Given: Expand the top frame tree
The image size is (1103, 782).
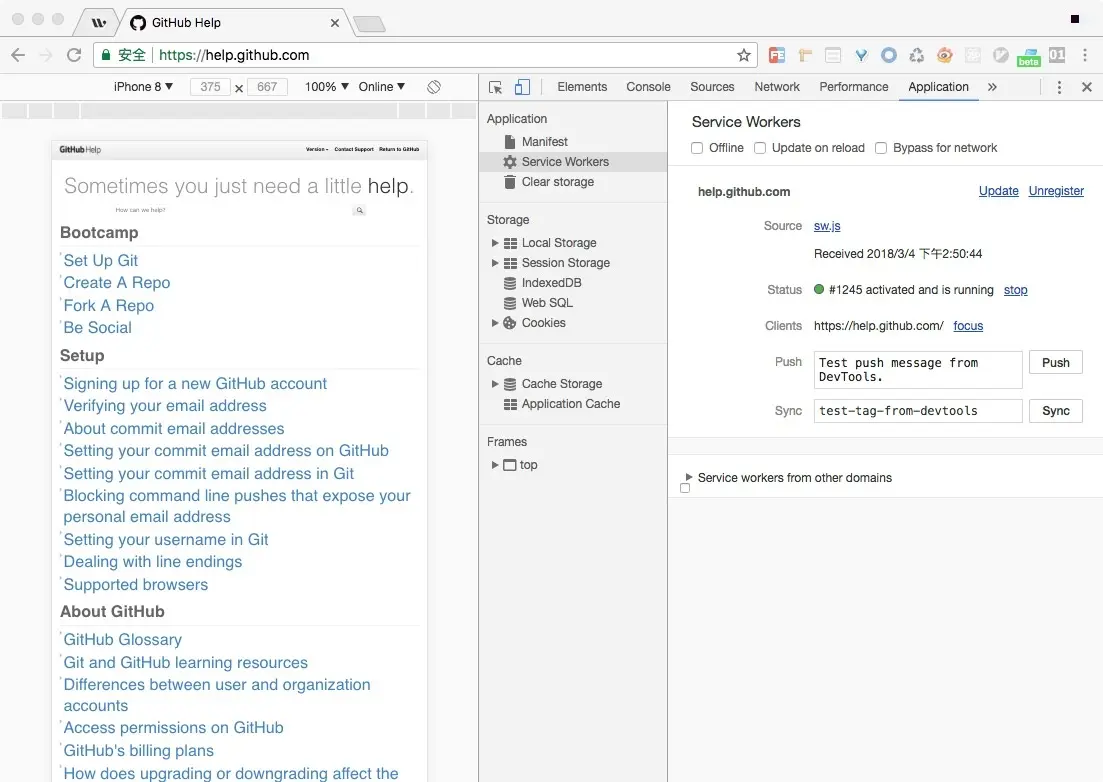Looking at the screenshot, I should tap(495, 465).
